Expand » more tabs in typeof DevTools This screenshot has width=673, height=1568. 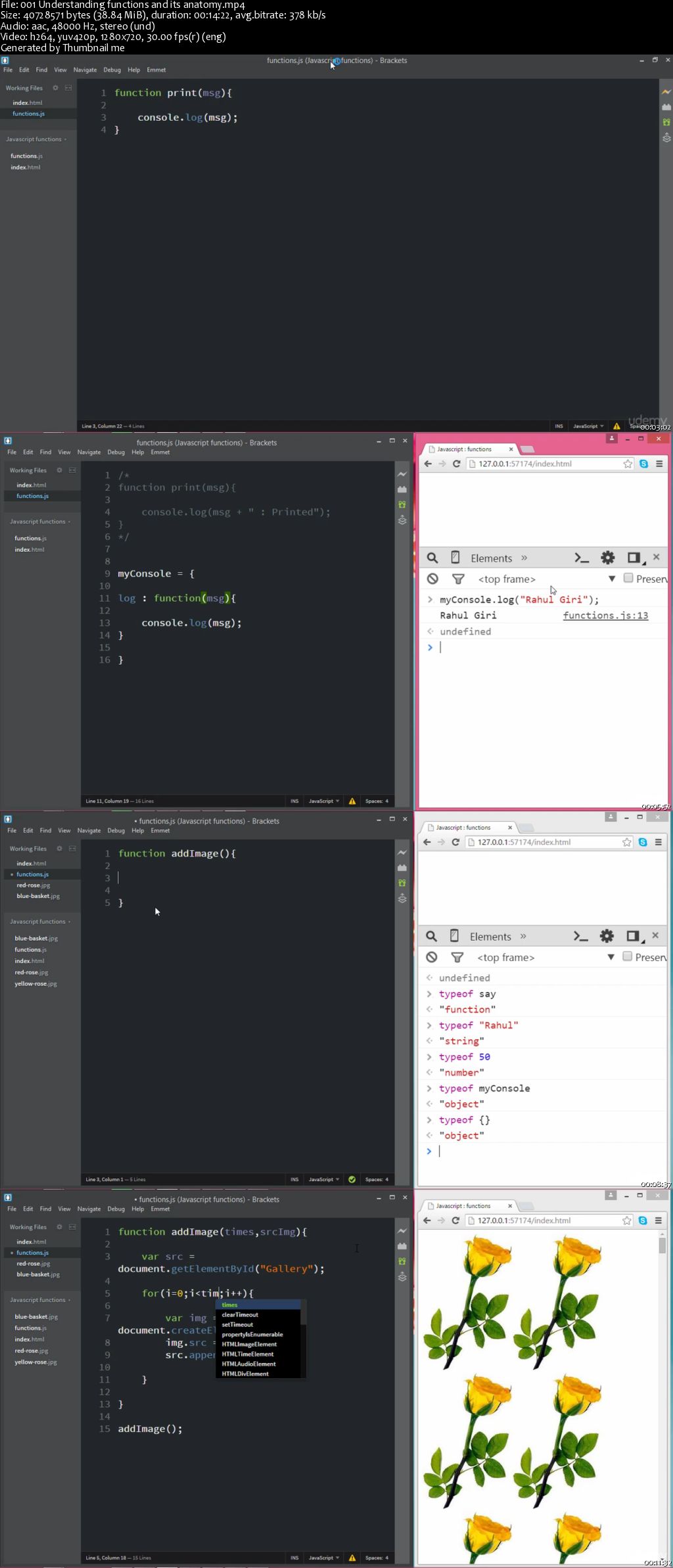(523, 936)
